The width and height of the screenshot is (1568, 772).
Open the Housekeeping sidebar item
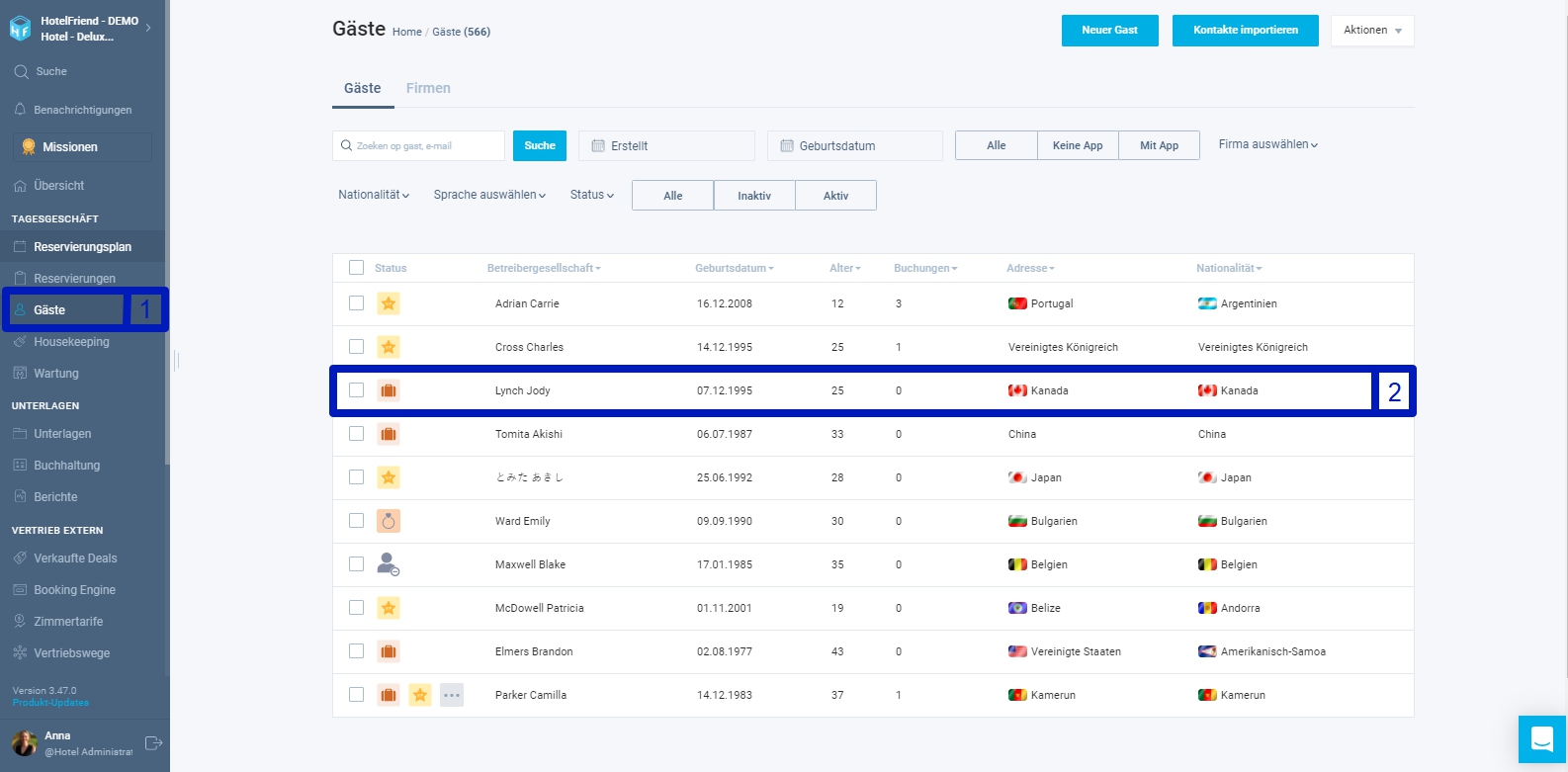[x=71, y=342]
